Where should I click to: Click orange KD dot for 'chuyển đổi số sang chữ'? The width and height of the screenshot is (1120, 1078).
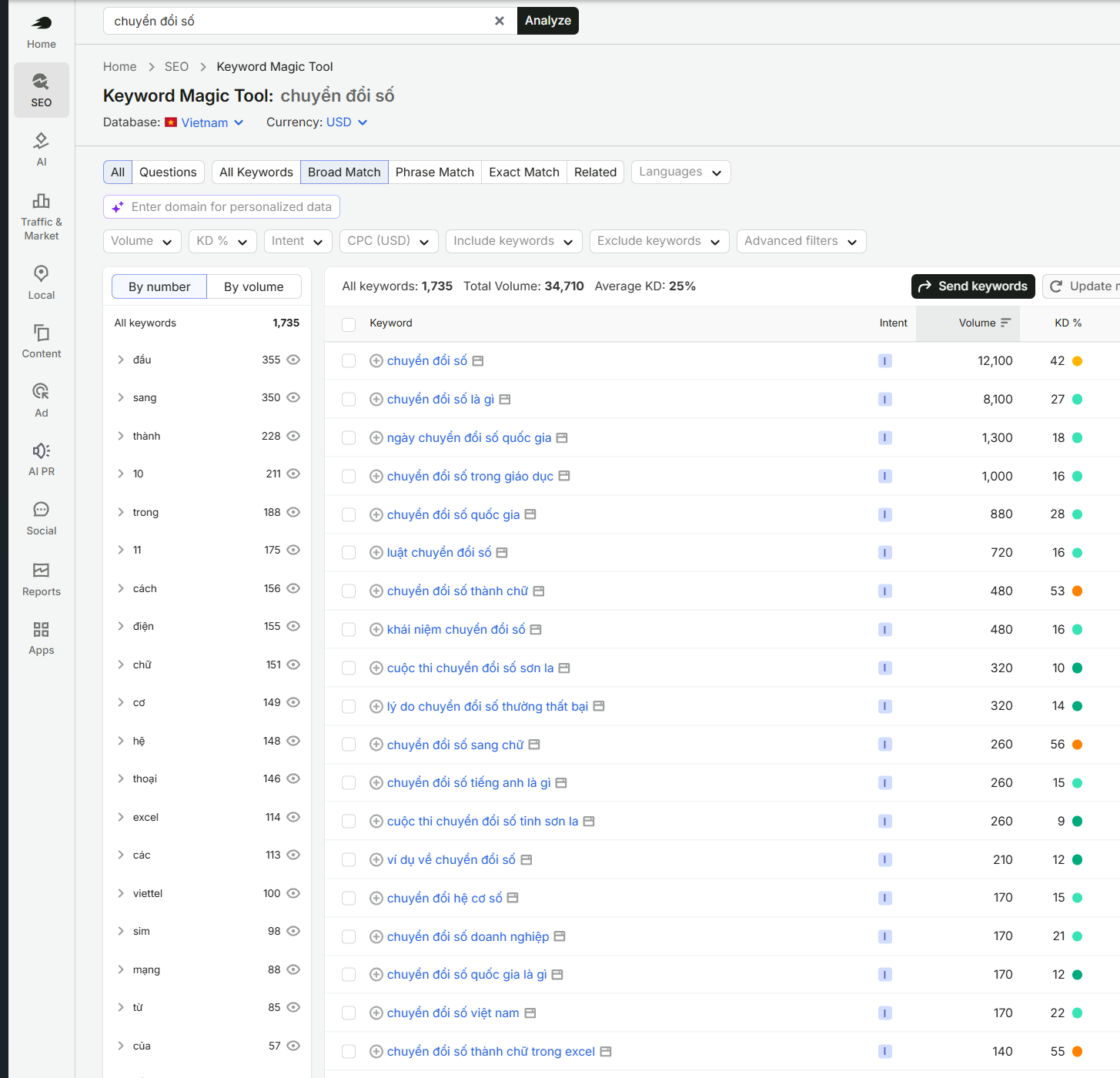tap(1078, 745)
